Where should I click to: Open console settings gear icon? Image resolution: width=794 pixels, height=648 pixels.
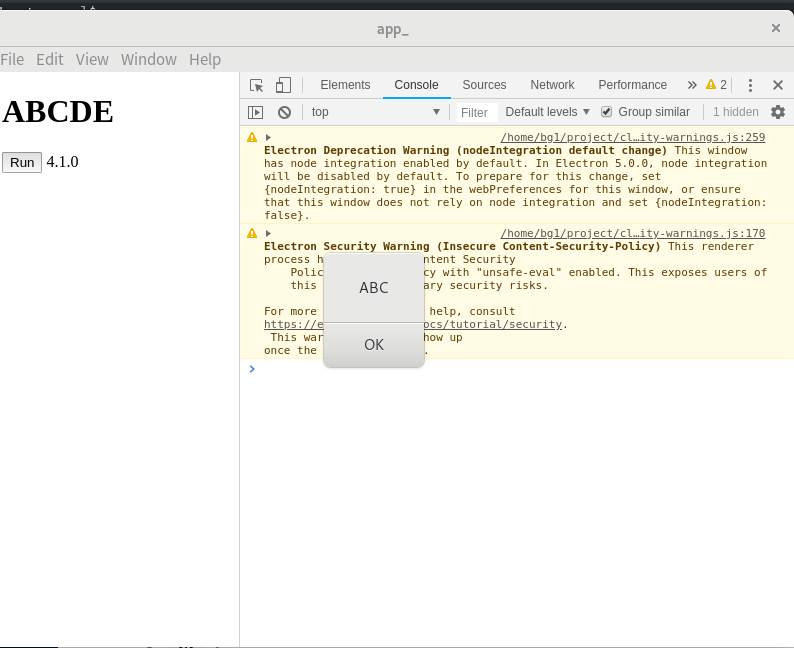(778, 112)
